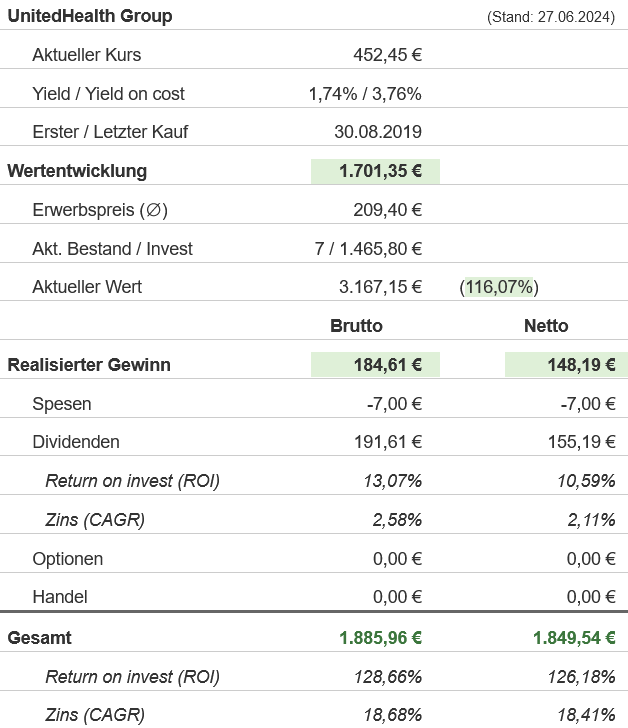Viewport: 628px width, 728px height.
Task: Click the Yield / Yield on cost label
Action: pyautogui.click(x=108, y=94)
